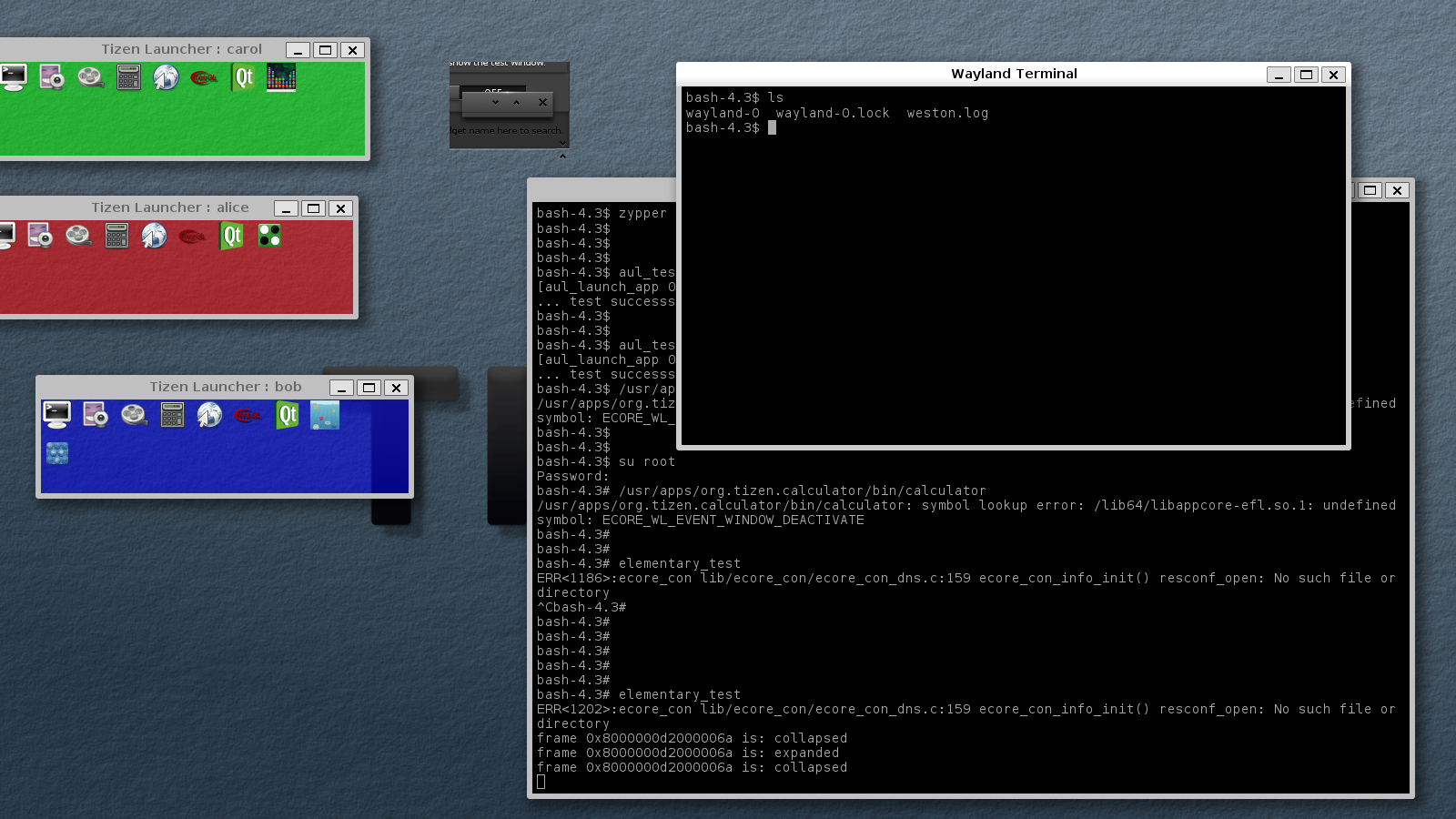Image resolution: width=1456 pixels, height=819 pixels.
Task: Launch the WebGL demo in carol's launcher
Action: [x=204, y=78]
